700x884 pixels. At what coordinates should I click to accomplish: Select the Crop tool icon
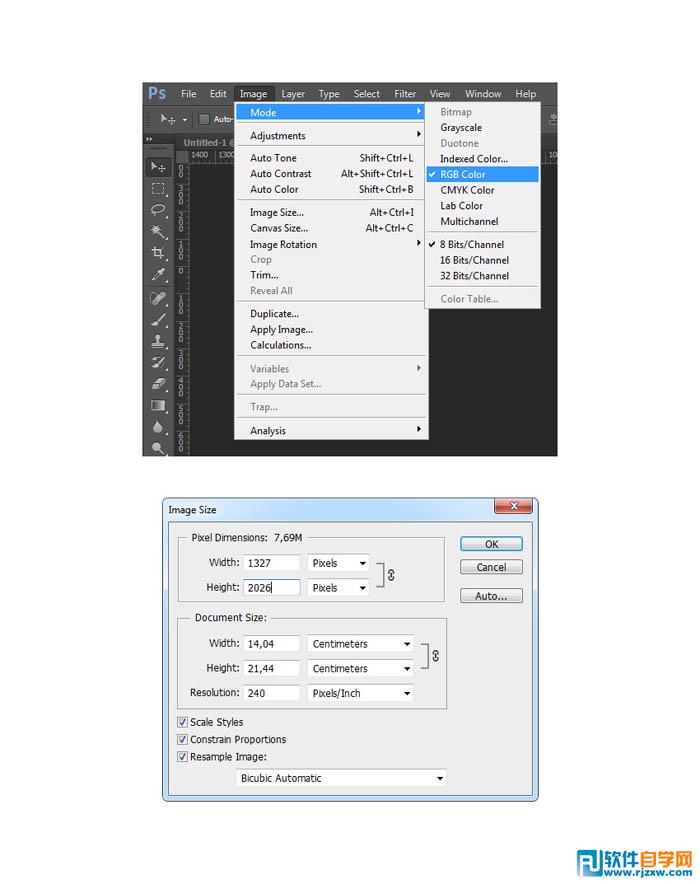[x=158, y=253]
